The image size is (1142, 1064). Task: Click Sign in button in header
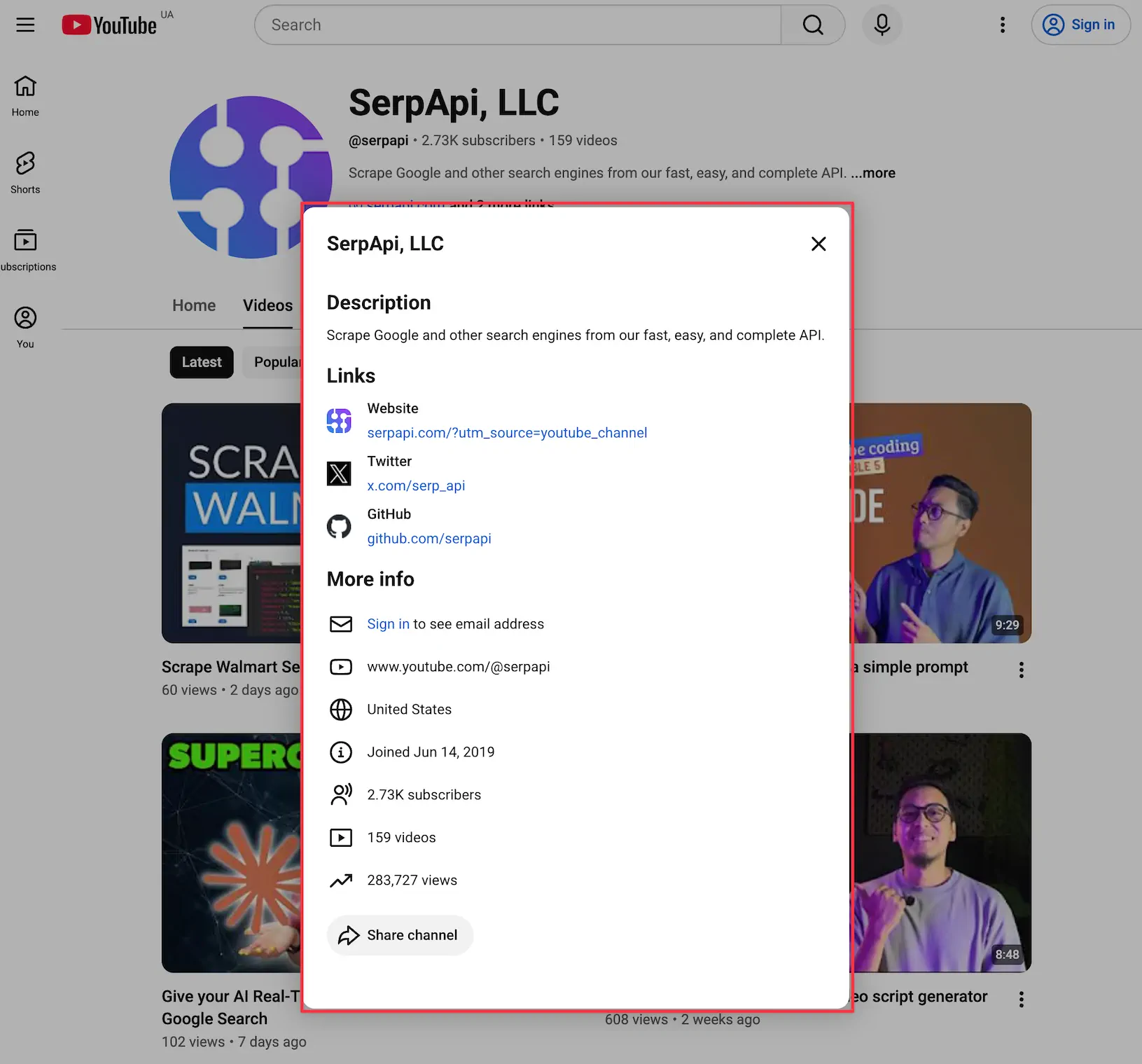point(1080,25)
